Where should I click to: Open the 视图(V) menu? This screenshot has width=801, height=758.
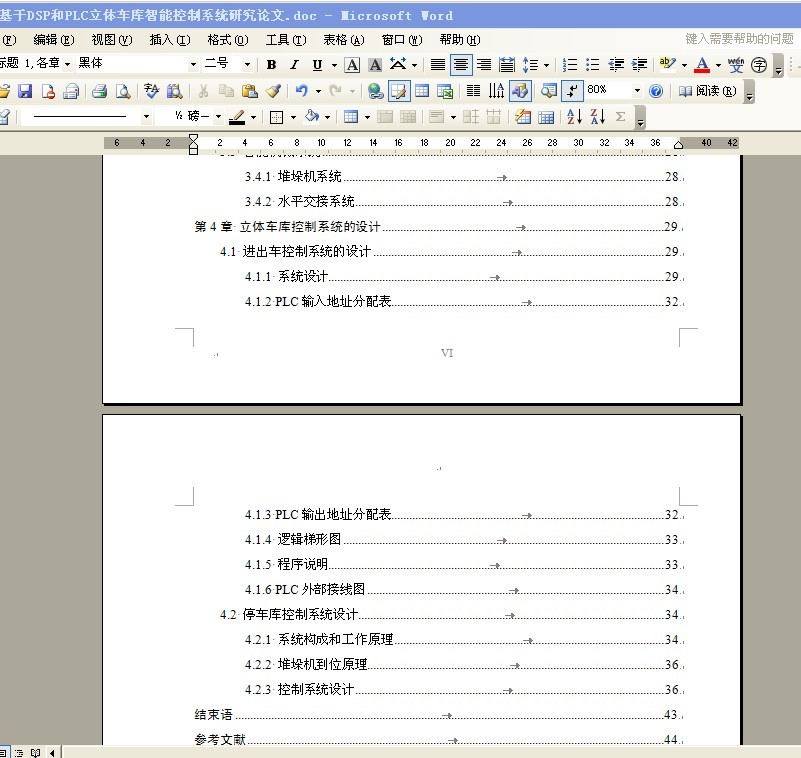pyautogui.click(x=111, y=40)
